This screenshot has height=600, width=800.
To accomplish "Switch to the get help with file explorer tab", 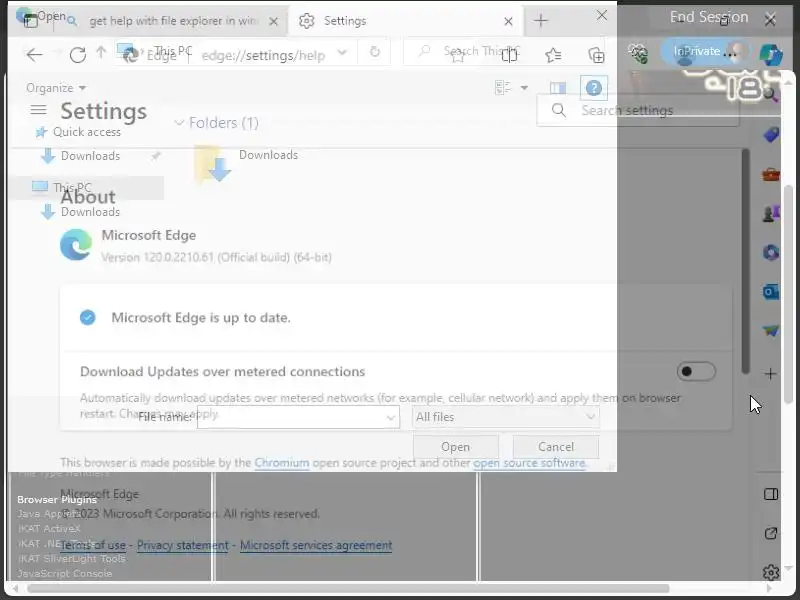I will tap(173, 21).
